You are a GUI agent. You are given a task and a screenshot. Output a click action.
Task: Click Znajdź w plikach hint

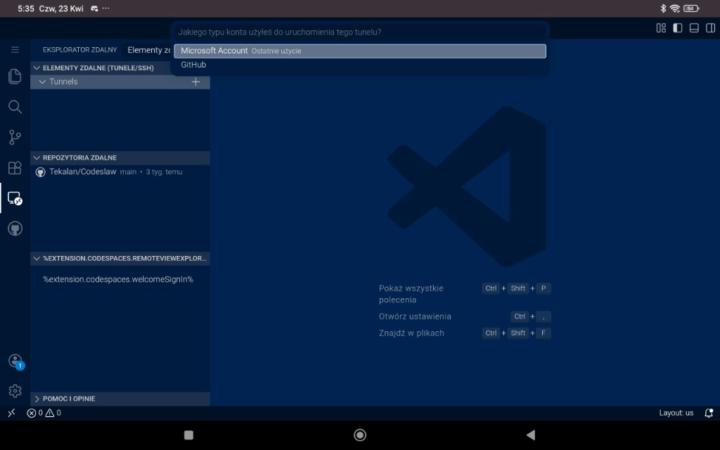[411, 333]
